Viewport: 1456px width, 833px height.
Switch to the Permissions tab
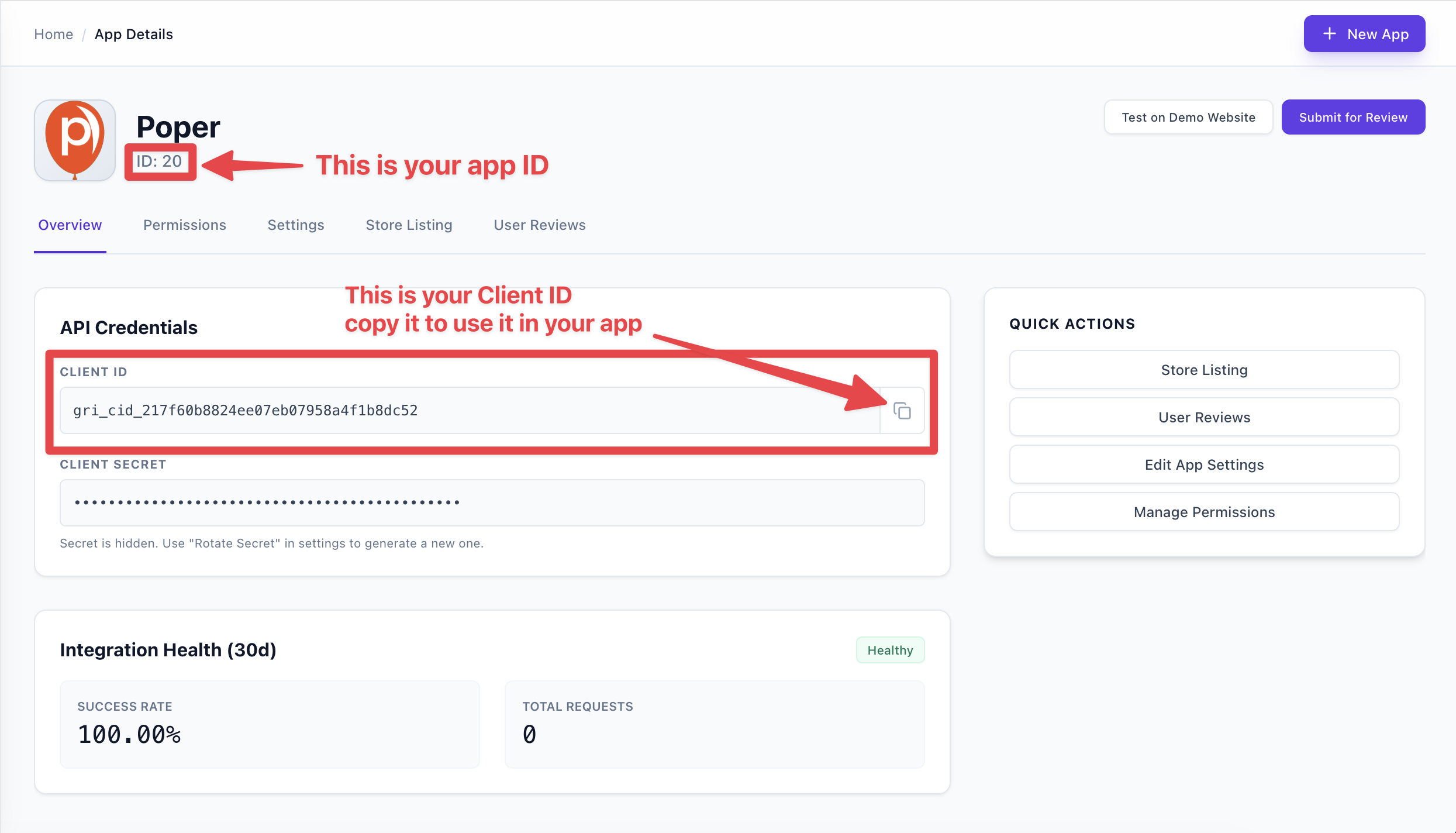(x=184, y=225)
